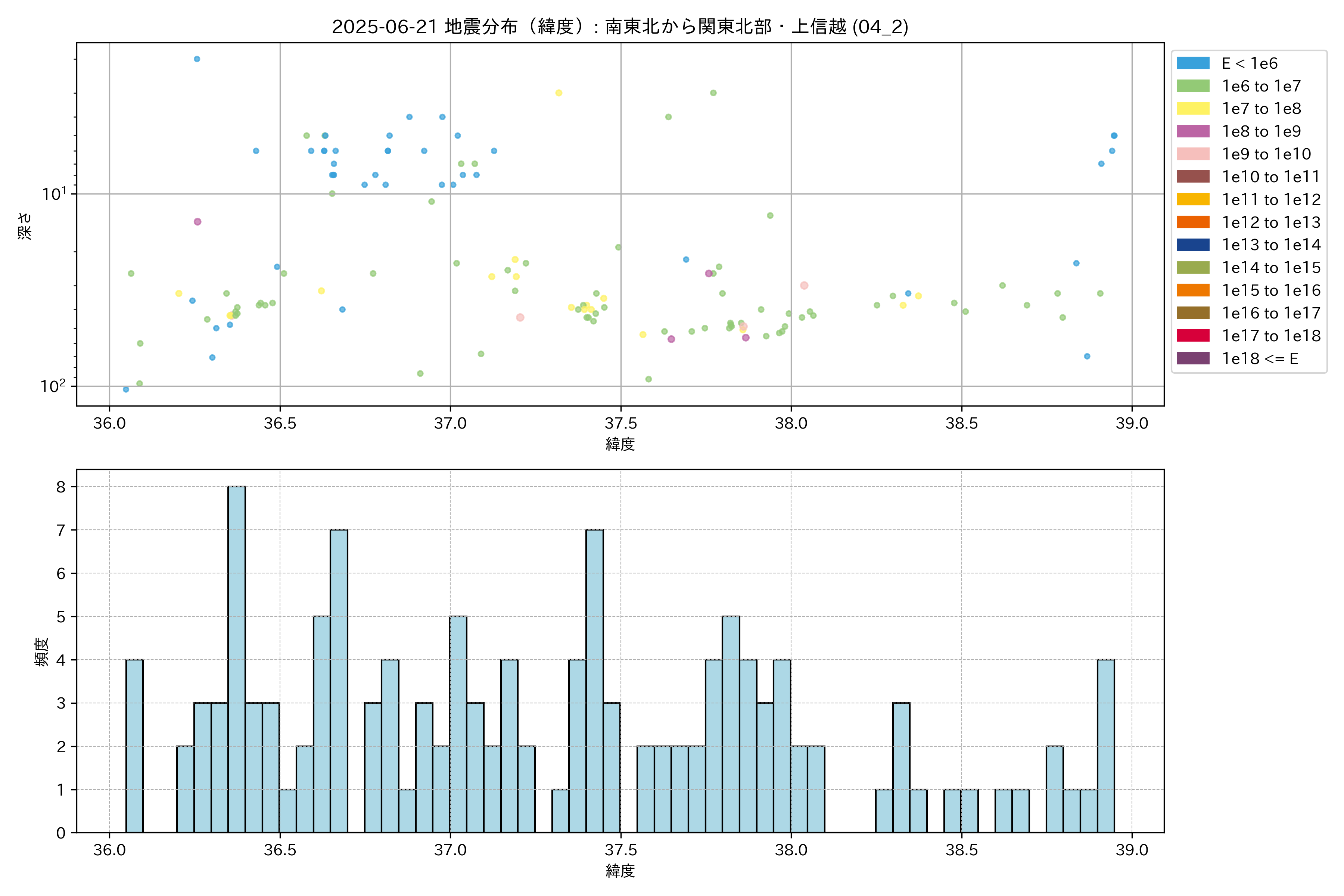The width and height of the screenshot is (1344, 896).
Task: Click the 37.5 tick label under scatter plot
Action: (x=620, y=423)
